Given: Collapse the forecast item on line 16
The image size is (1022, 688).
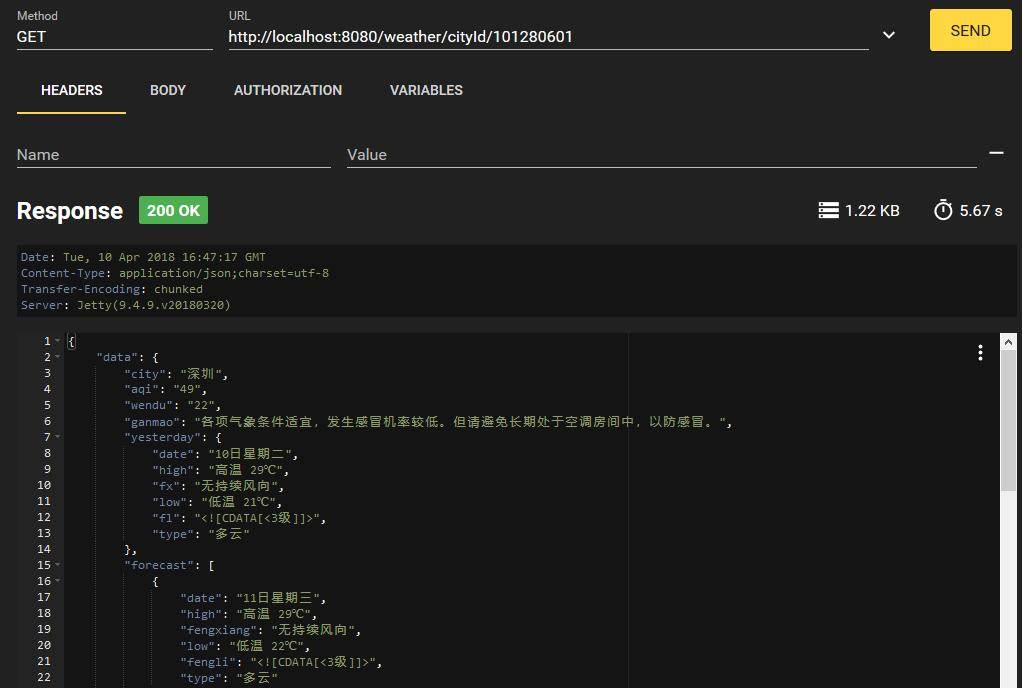Looking at the screenshot, I should tap(58, 580).
